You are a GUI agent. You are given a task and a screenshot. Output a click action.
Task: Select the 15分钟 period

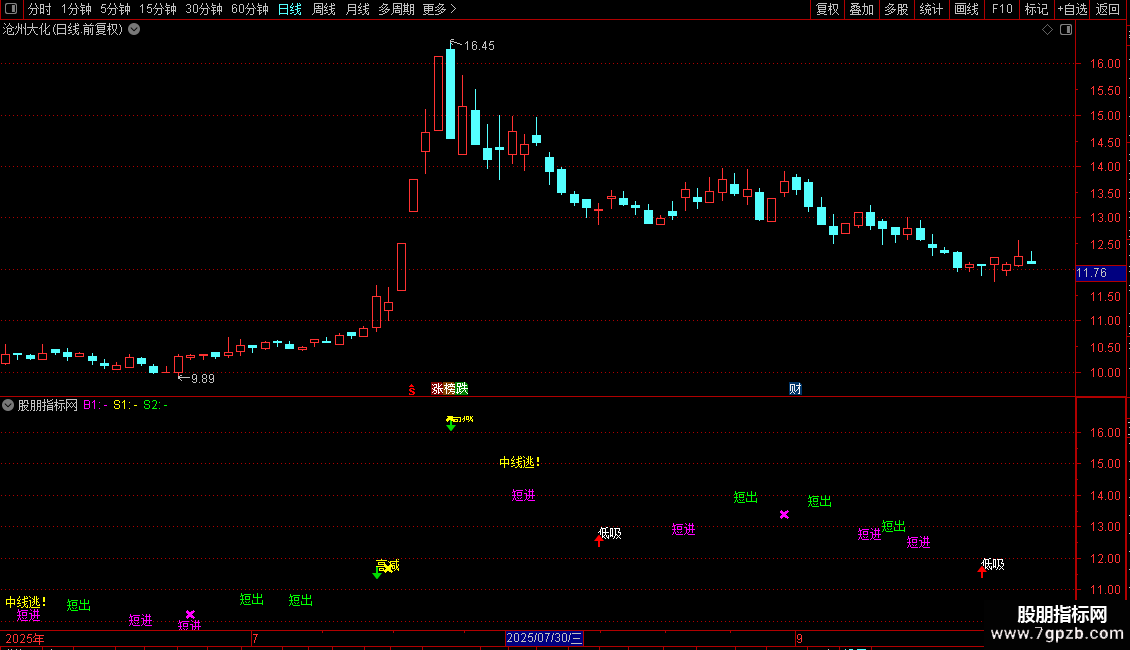point(157,9)
